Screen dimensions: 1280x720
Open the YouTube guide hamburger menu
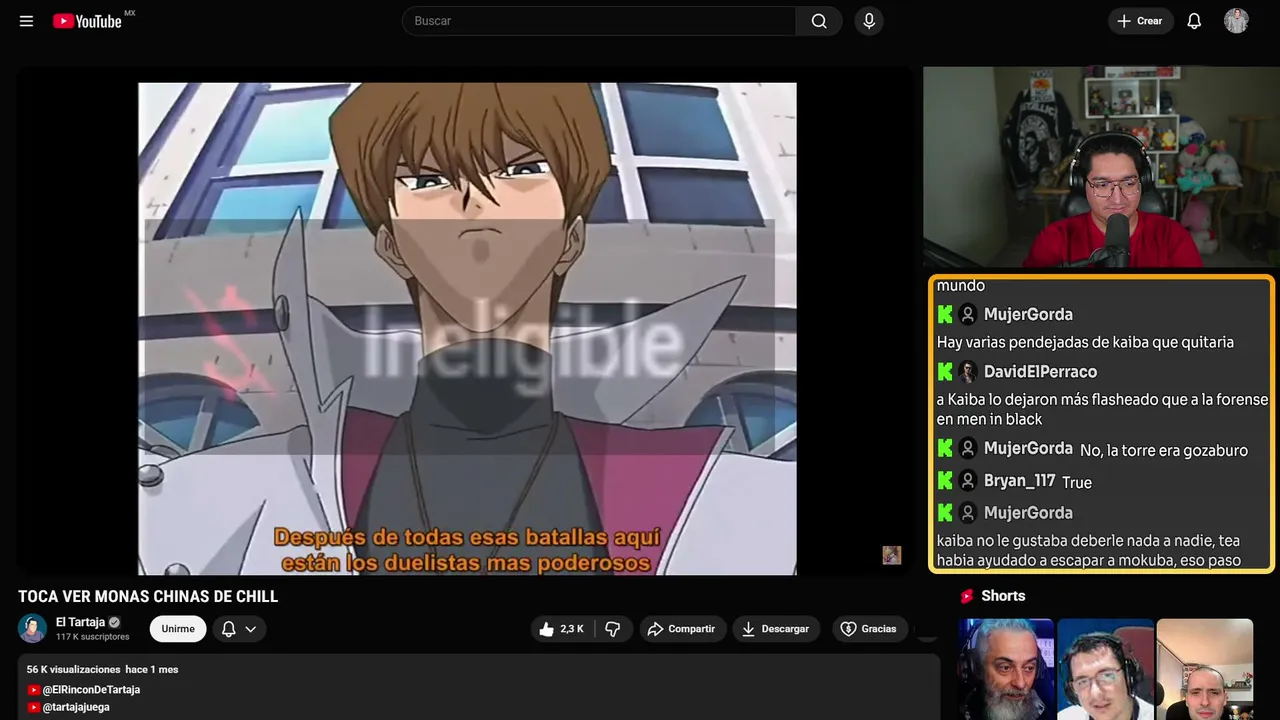26,21
